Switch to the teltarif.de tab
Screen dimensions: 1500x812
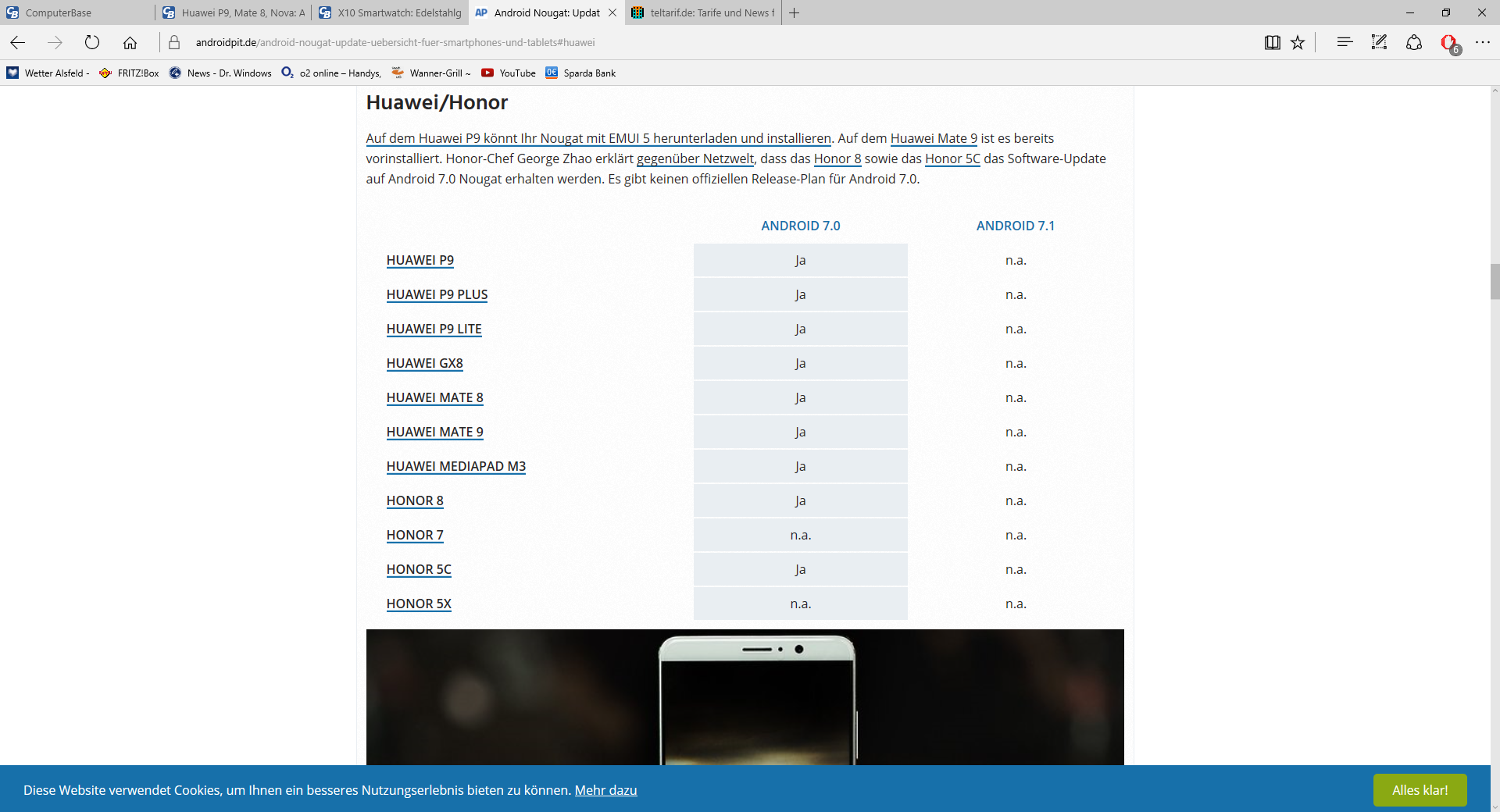tap(702, 12)
